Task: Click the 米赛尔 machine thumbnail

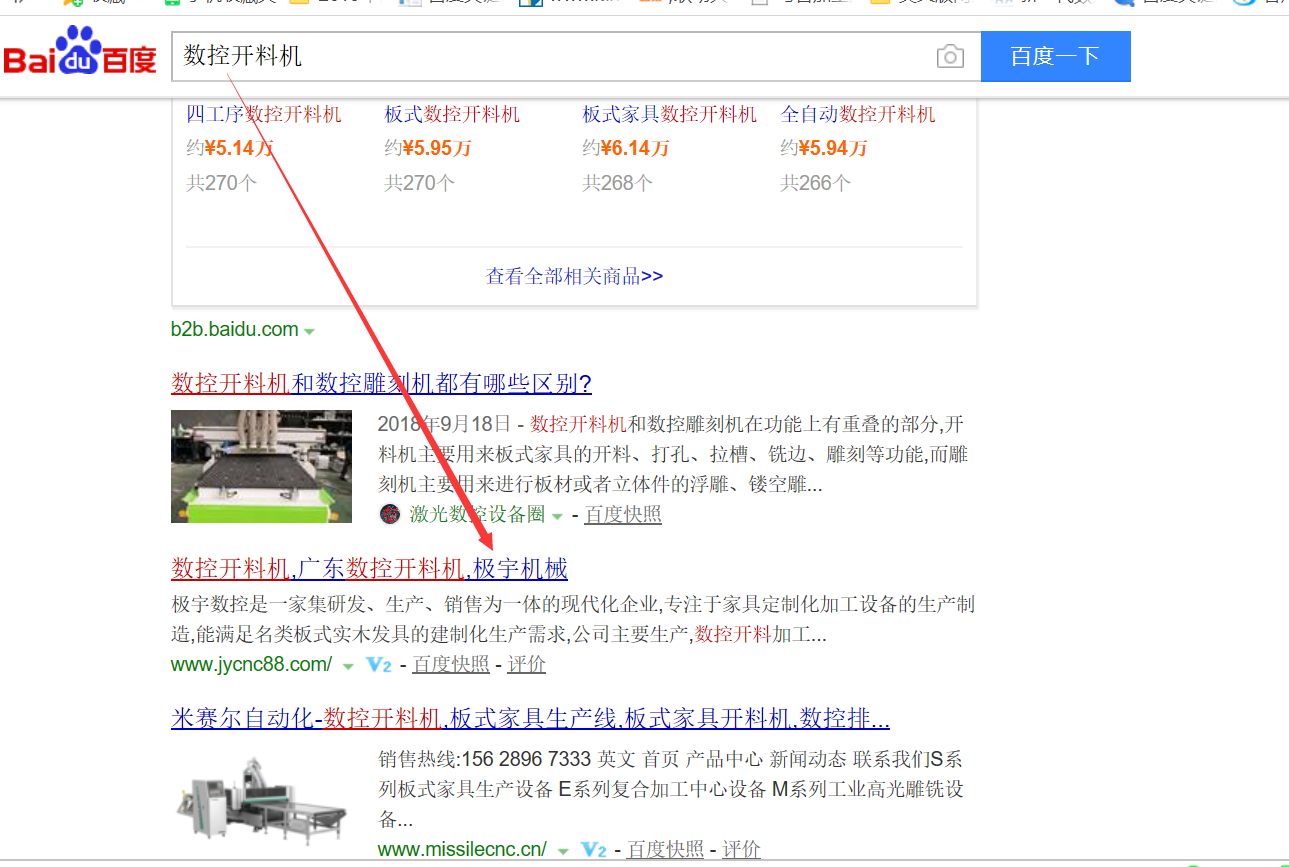Action: pyautogui.click(x=261, y=802)
